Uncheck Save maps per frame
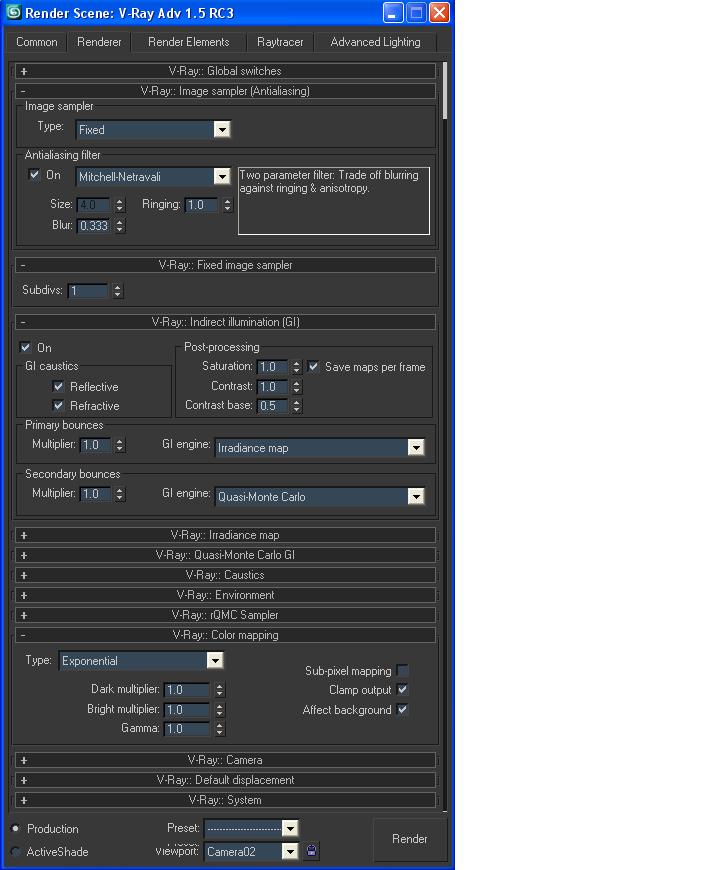Viewport: 720px width, 870px height. pyautogui.click(x=313, y=366)
